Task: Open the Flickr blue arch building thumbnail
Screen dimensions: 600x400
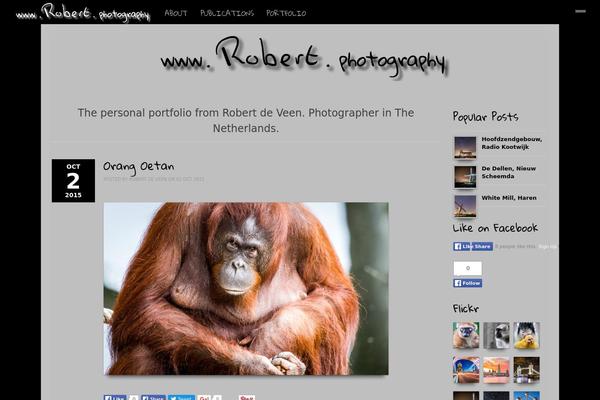Action: (466, 370)
